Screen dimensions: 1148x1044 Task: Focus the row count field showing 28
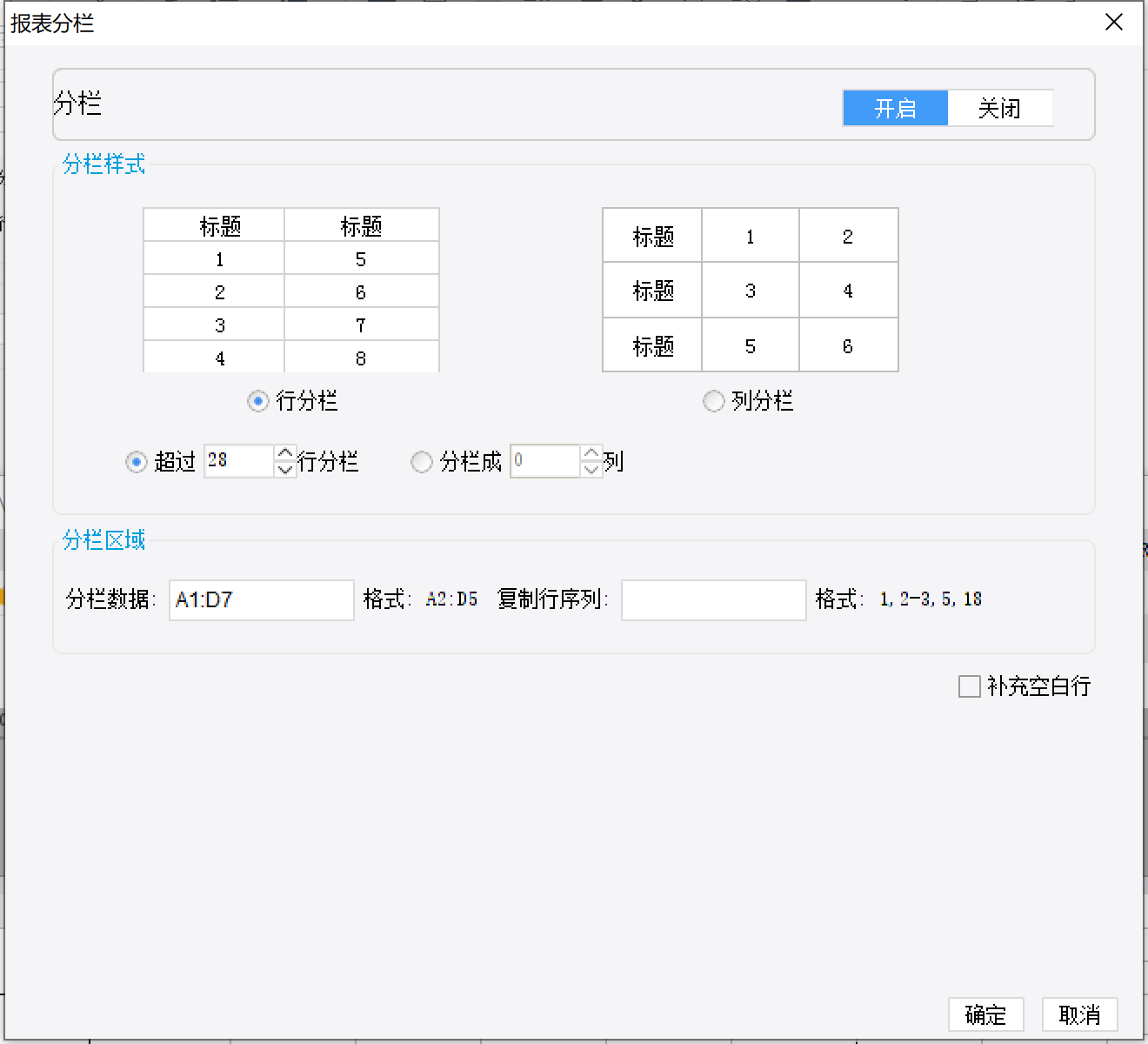tap(239, 461)
